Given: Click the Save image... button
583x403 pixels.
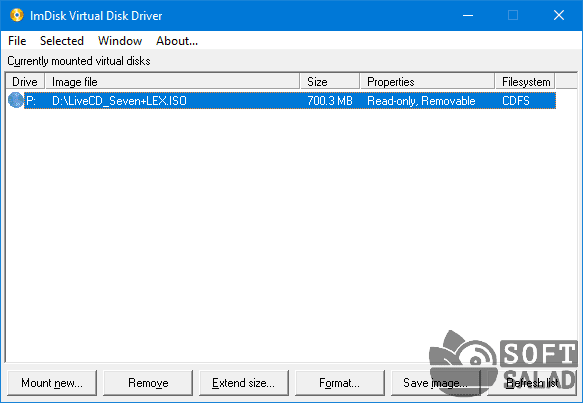Looking at the screenshot, I should [x=436, y=383].
